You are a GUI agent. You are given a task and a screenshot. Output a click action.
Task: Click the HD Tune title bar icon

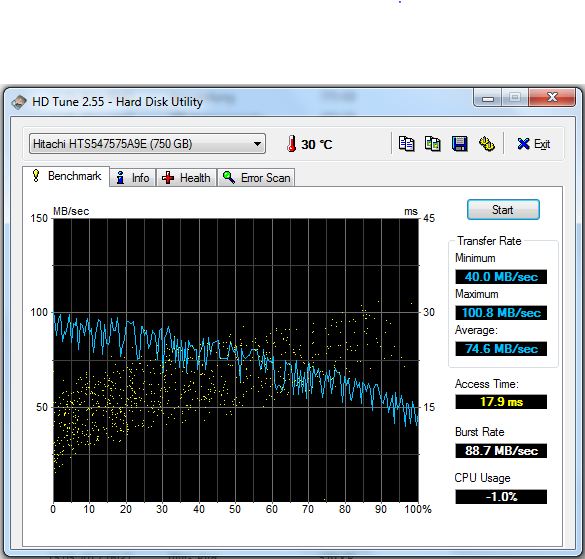tap(19, 102)
